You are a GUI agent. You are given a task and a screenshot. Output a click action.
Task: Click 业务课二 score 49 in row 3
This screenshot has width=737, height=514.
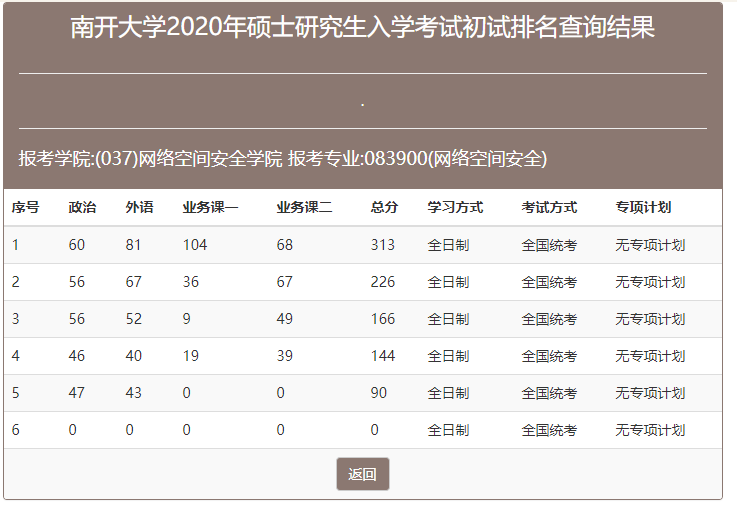284,319
